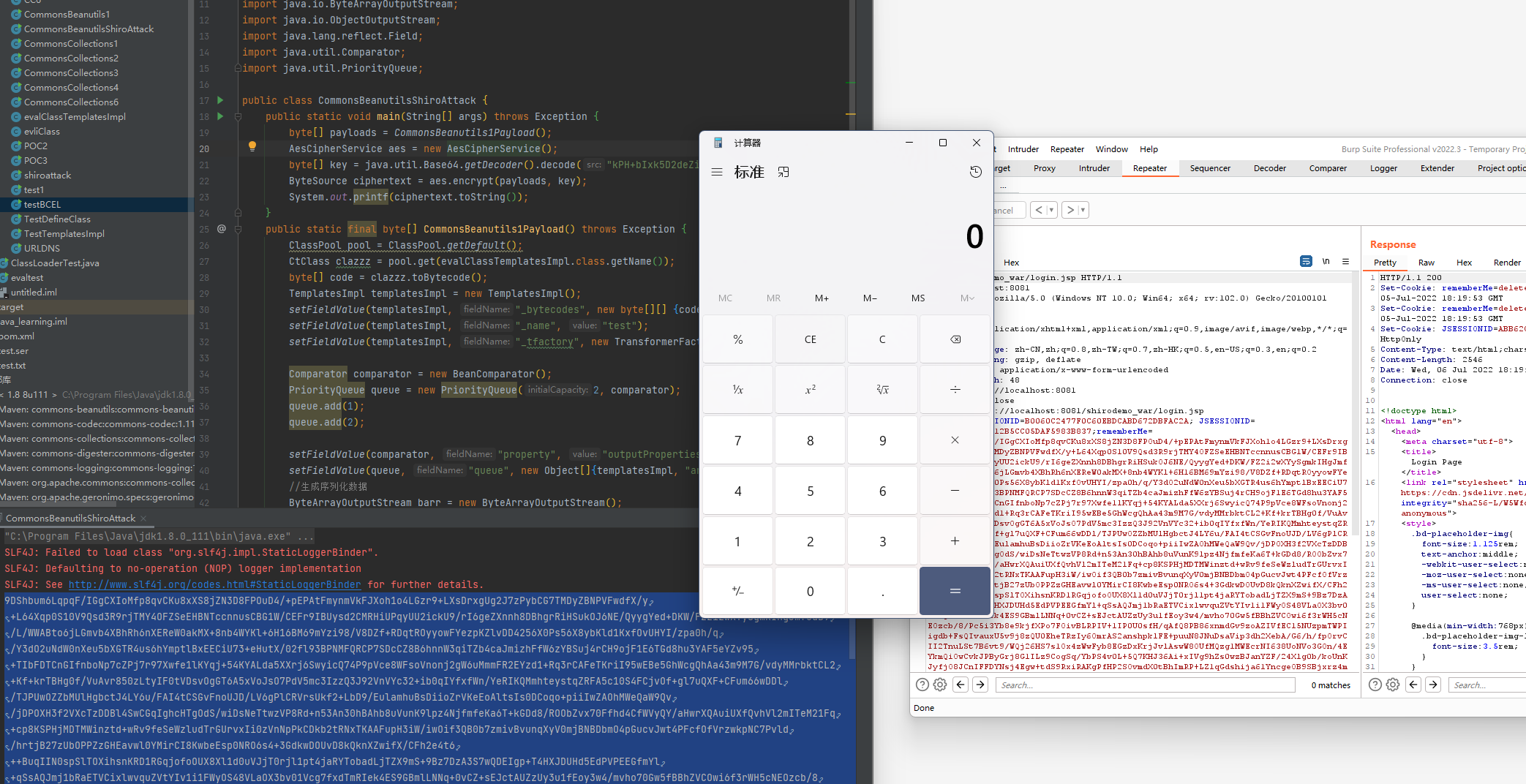Go to next Repeater request arrow

click(x=1070, y=210)
